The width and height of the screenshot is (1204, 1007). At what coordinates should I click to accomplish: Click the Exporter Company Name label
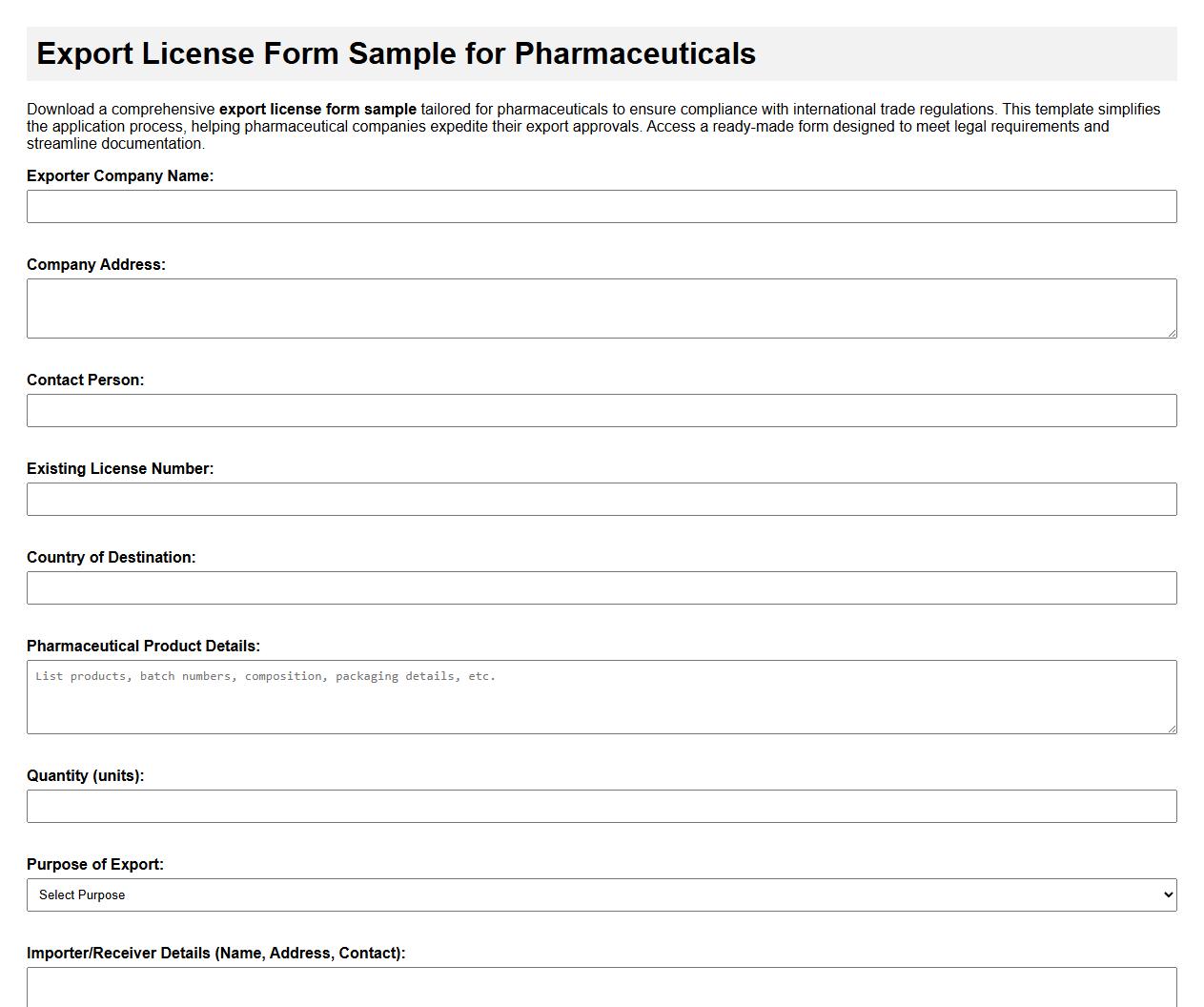pyautogui.click(x=120, y=175)
